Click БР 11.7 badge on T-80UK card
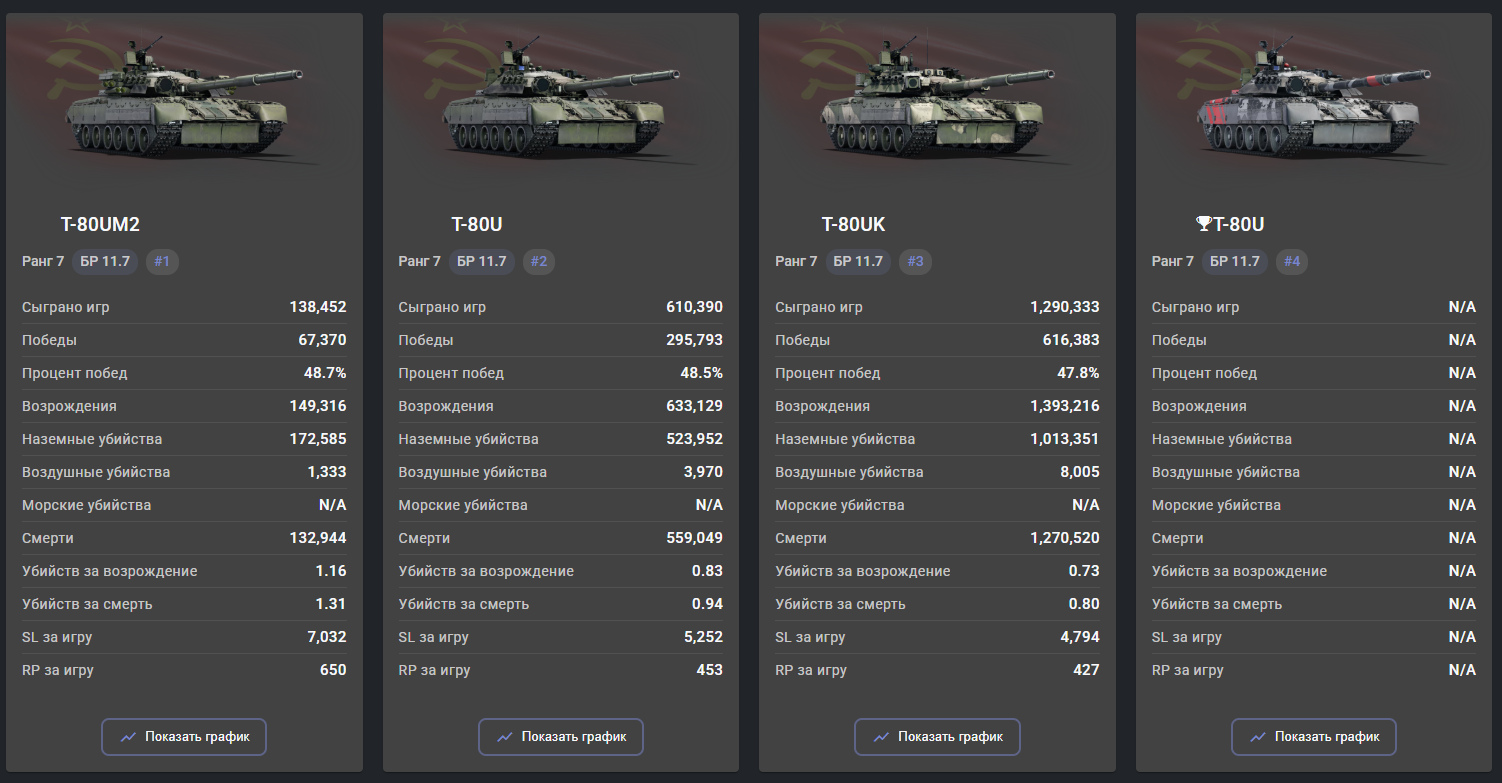Screen dimensions: 1502x783 [x=857, y=262]
